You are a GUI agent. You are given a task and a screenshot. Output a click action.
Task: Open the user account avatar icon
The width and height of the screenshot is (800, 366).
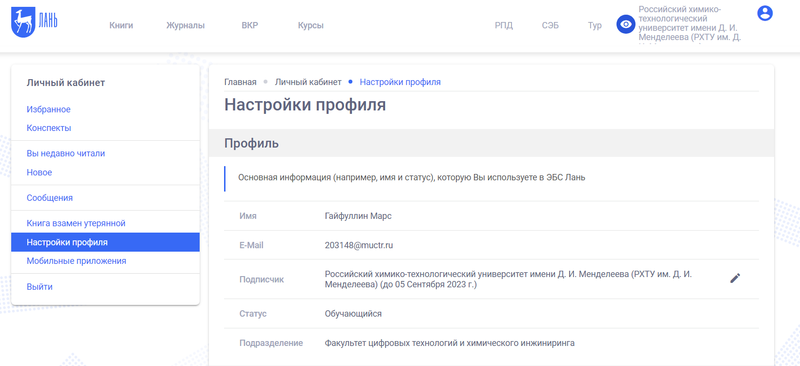point(765,13)
